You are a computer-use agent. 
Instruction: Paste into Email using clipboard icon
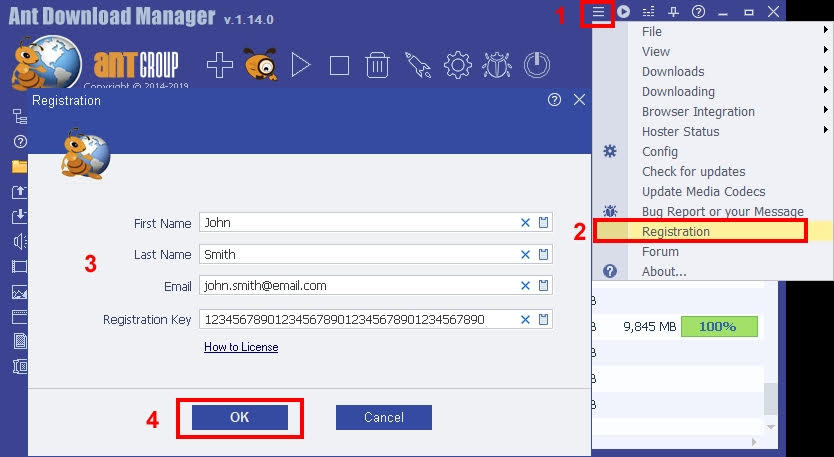[543, 286]
